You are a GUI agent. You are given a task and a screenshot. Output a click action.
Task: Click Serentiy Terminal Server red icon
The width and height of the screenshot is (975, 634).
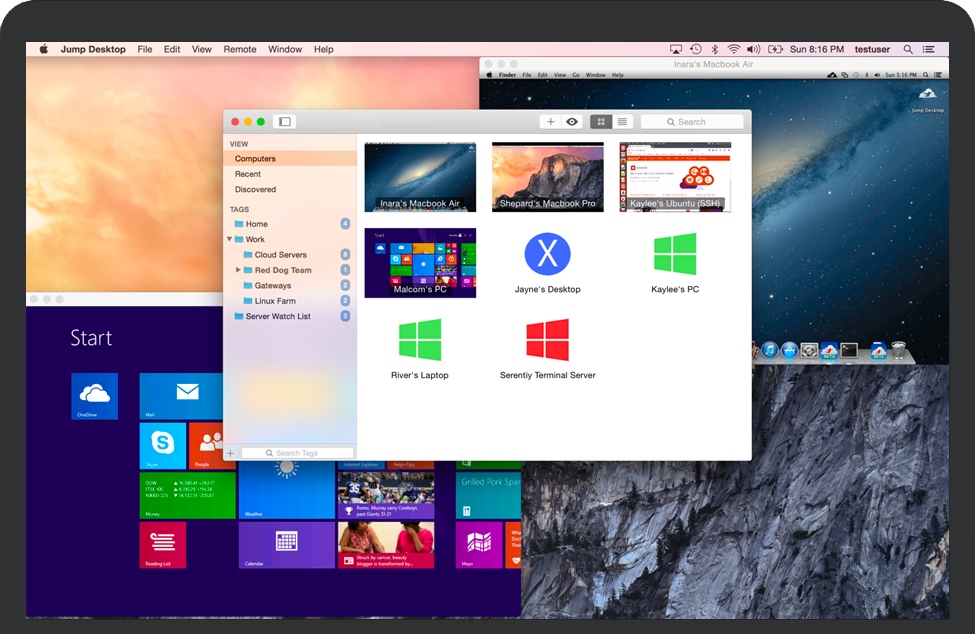[x=547, y=340]
